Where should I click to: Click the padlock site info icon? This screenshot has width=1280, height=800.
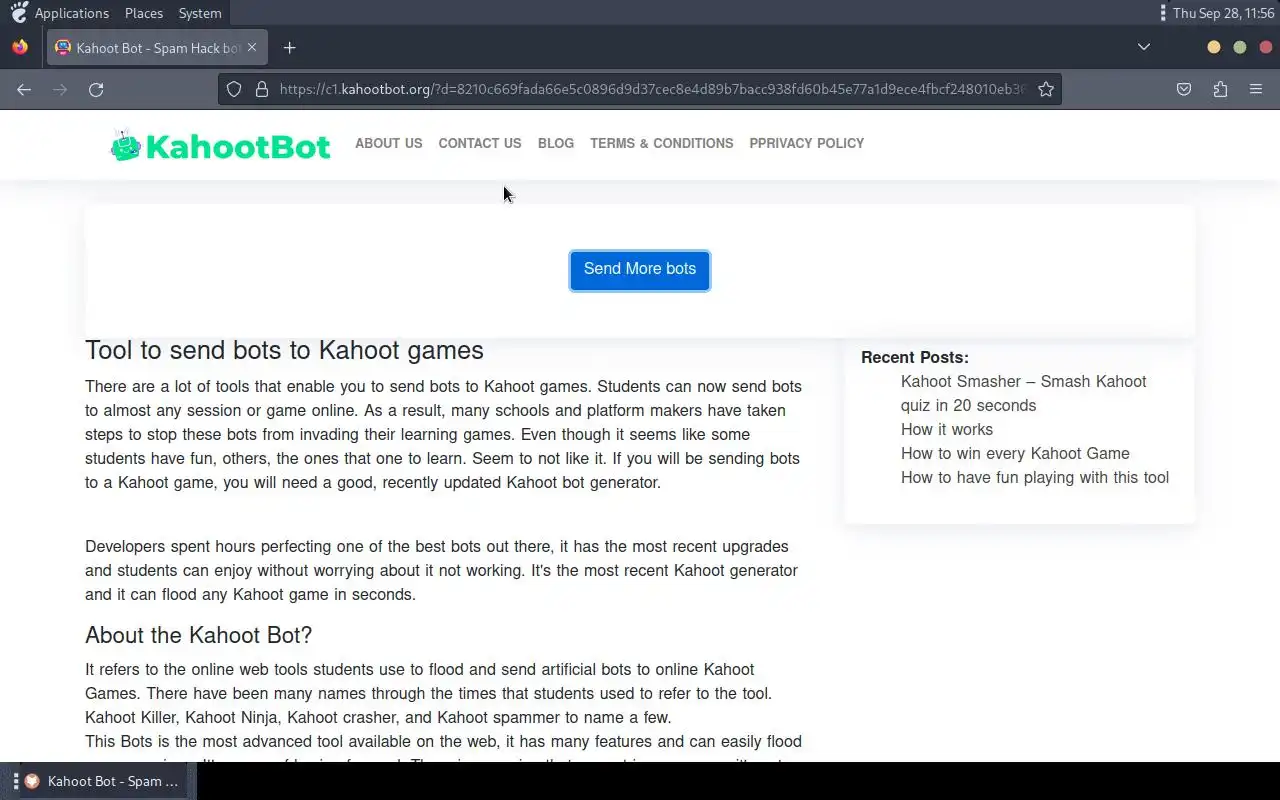click(x=262, y=89)
